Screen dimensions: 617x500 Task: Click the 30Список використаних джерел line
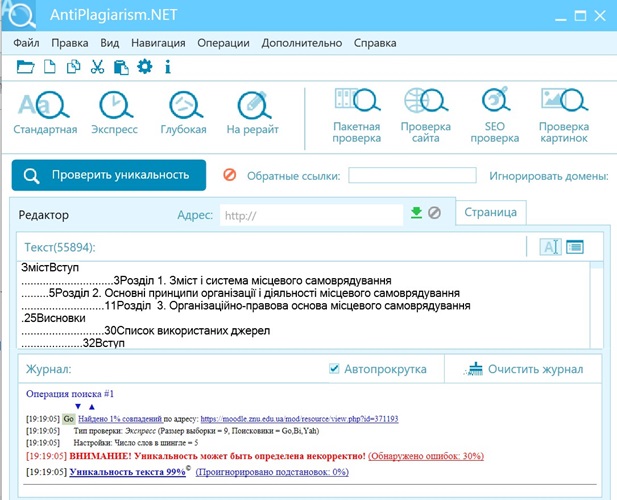(146, 330)
